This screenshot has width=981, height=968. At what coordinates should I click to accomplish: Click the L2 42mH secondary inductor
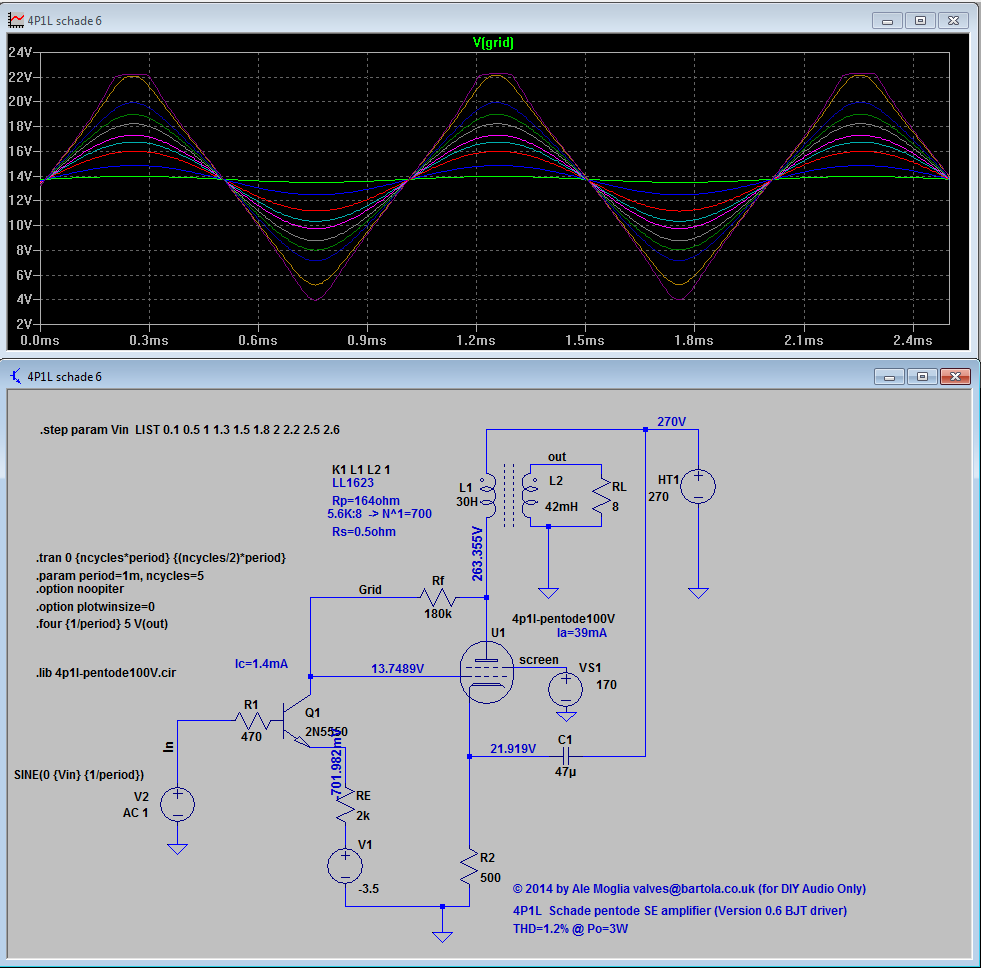coord(530,495)
